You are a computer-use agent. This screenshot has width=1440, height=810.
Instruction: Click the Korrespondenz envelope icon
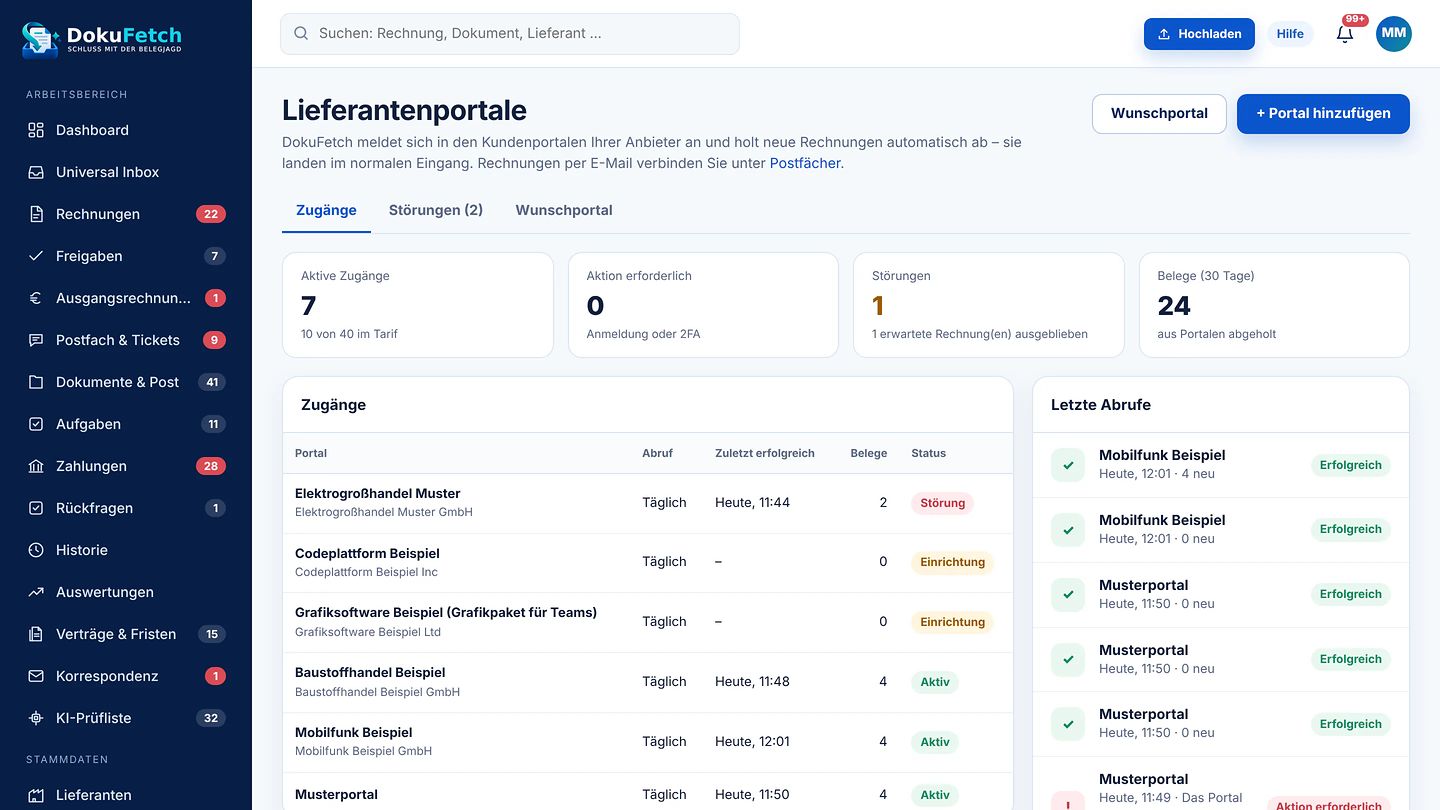pos(36,676)
